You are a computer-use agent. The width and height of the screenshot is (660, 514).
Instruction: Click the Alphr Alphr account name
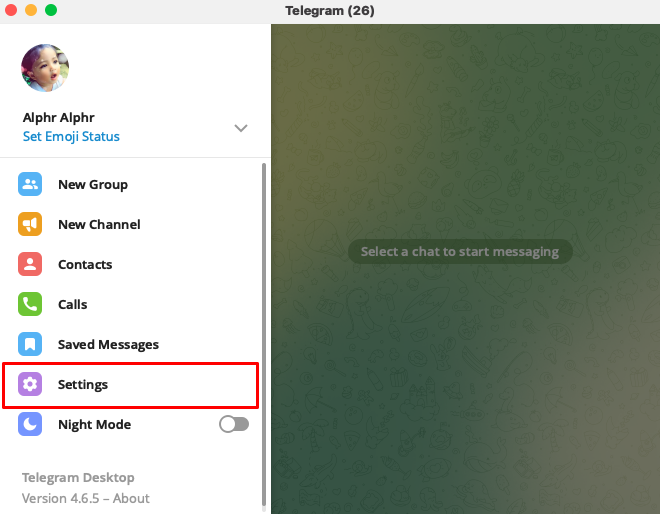[x=59, y=117]
